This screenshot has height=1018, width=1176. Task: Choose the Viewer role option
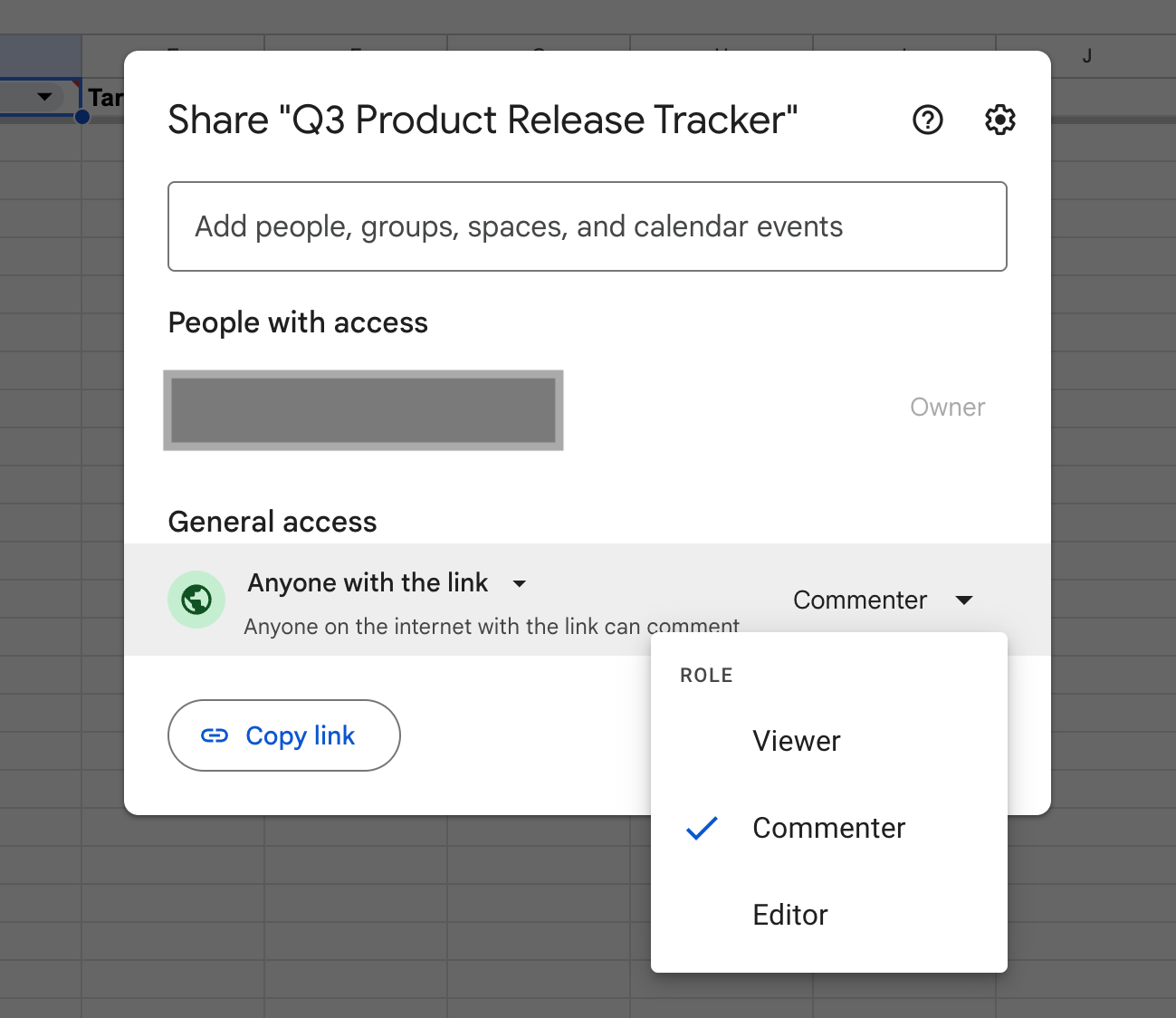797,741
